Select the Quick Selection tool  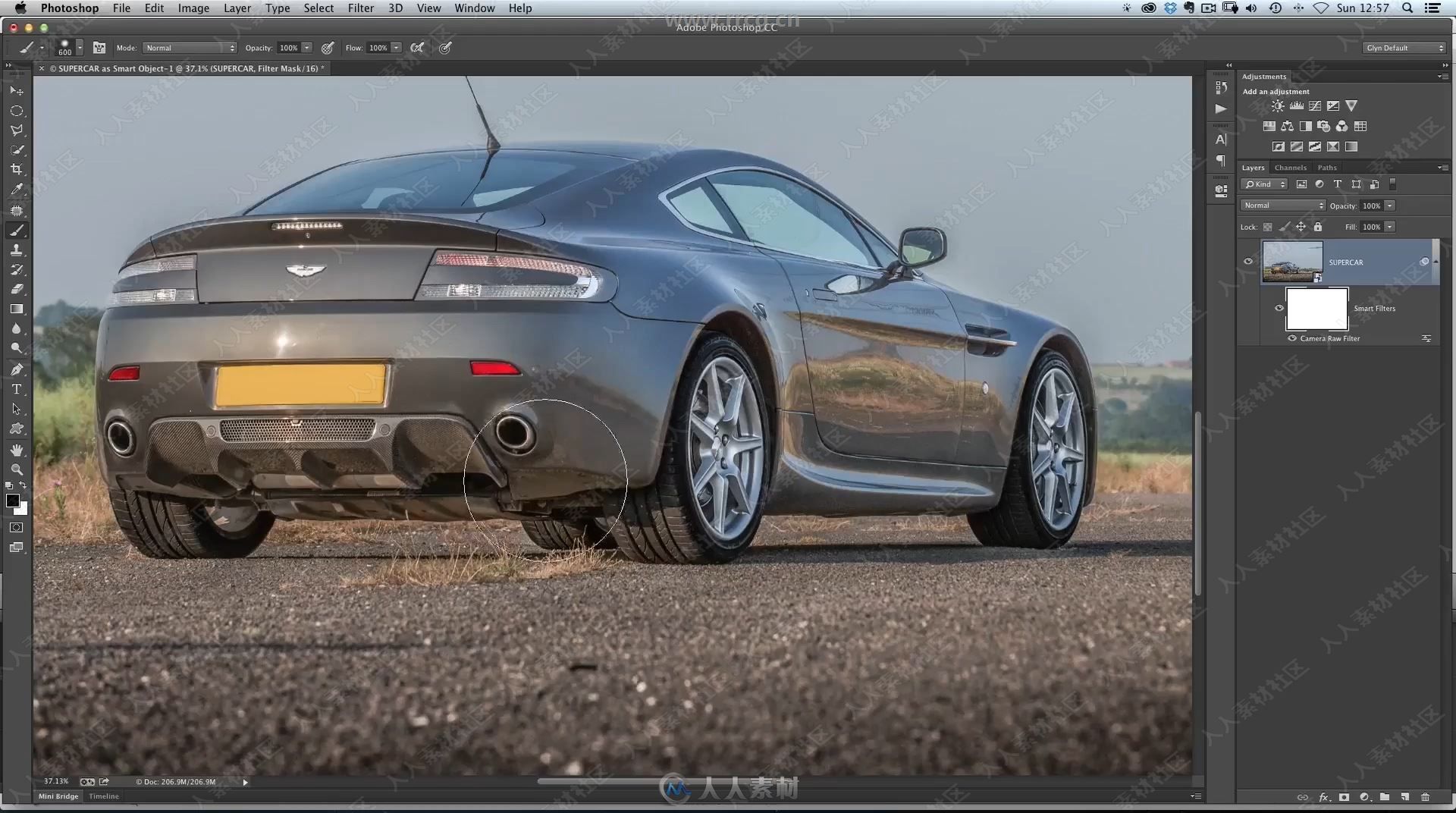pos(16,150)
